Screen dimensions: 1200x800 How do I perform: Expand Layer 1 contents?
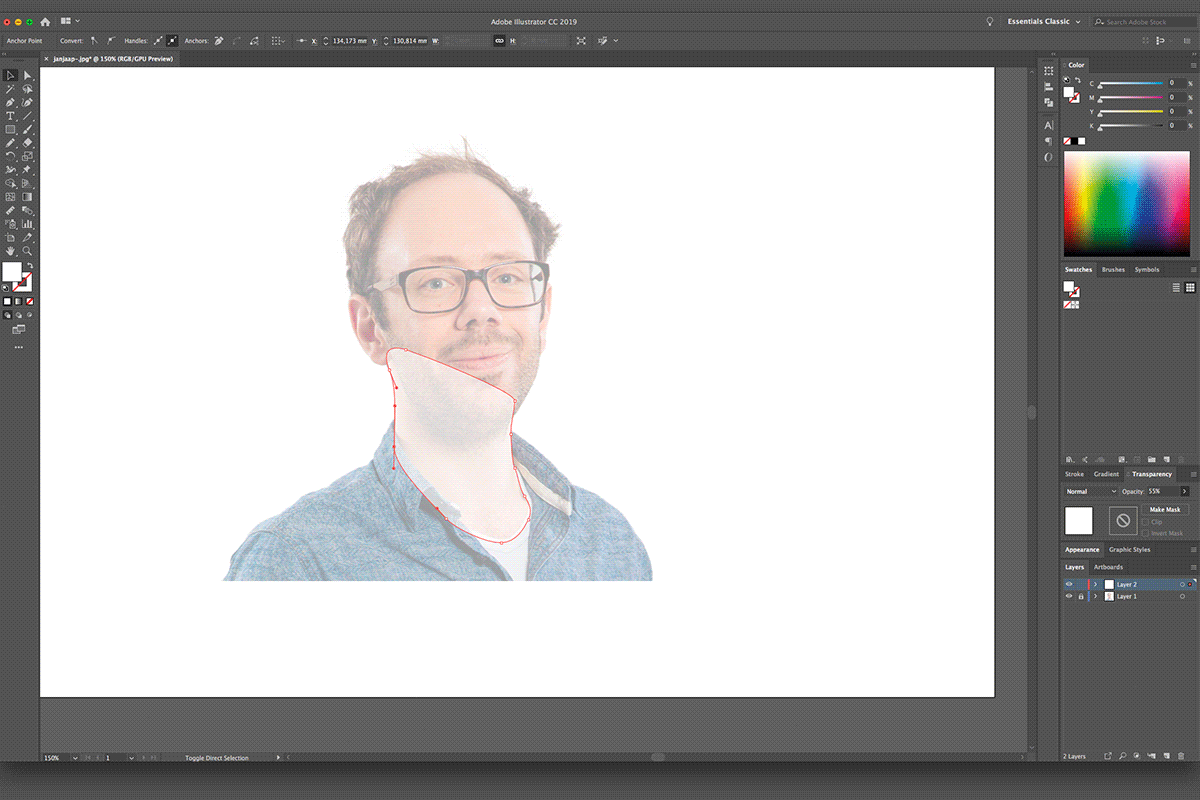coord(1095,596)
